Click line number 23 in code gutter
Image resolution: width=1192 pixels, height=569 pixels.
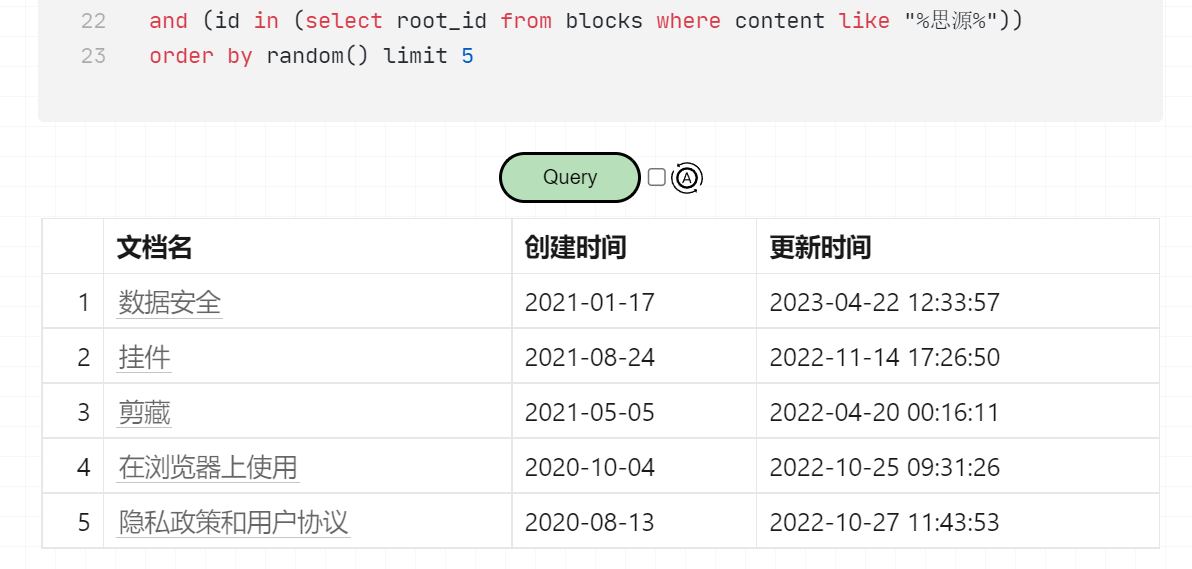pos(93,56)
